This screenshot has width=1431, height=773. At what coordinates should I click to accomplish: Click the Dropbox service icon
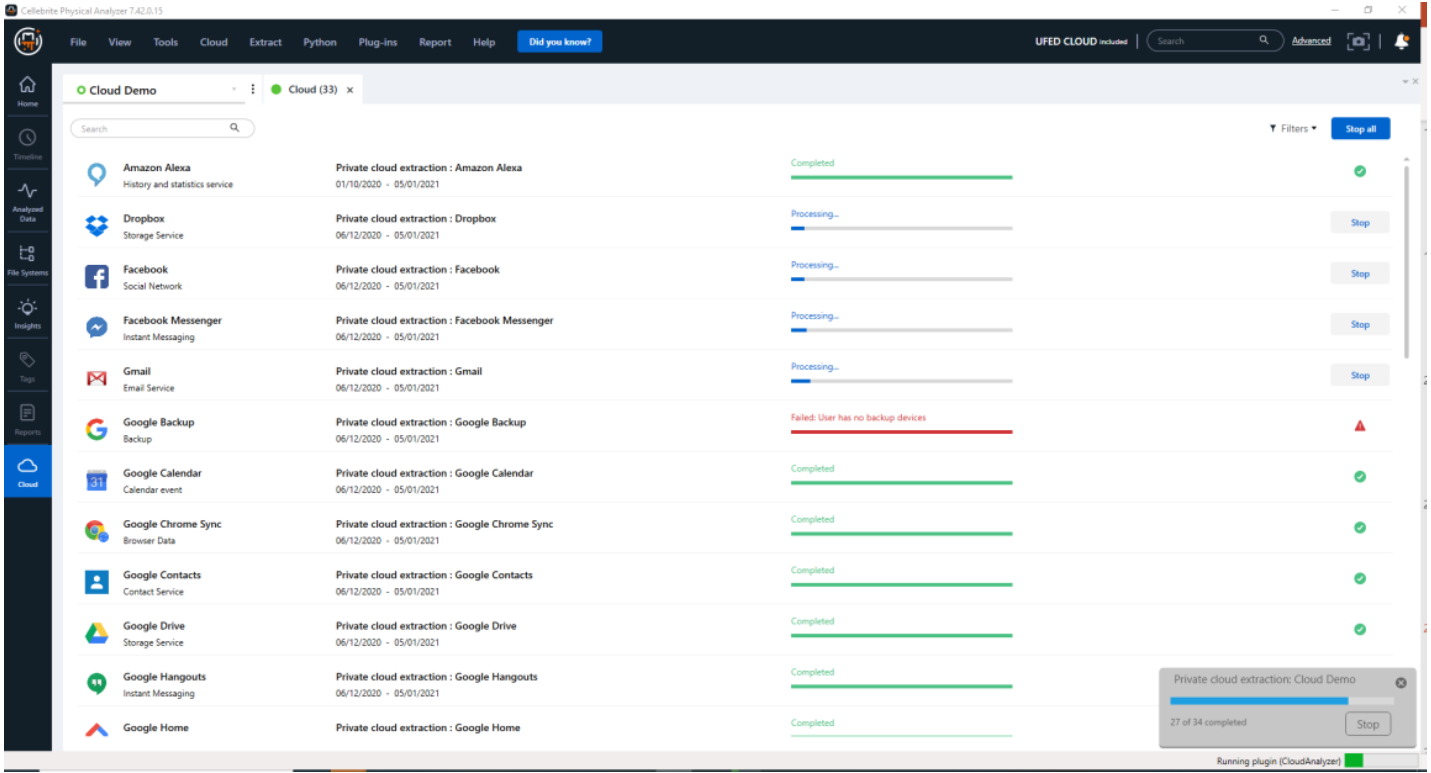[x=96, y=226]
